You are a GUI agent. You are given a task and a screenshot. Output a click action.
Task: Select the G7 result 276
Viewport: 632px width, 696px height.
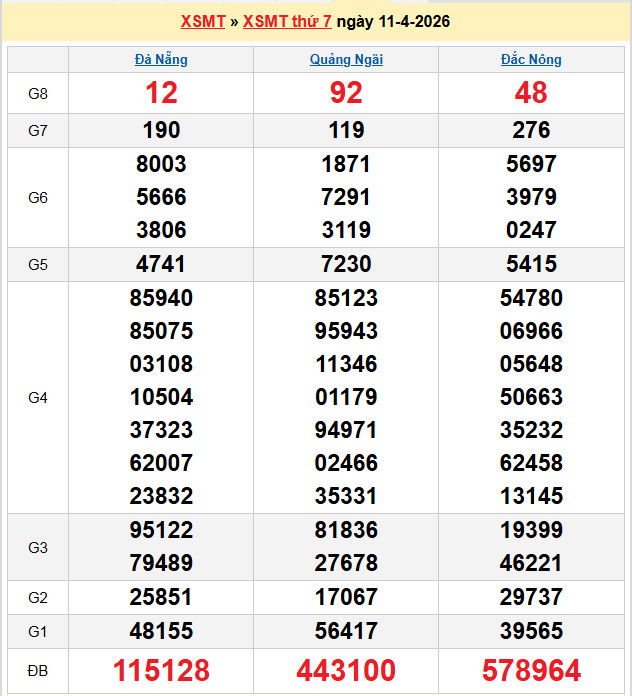coord(531,130)
